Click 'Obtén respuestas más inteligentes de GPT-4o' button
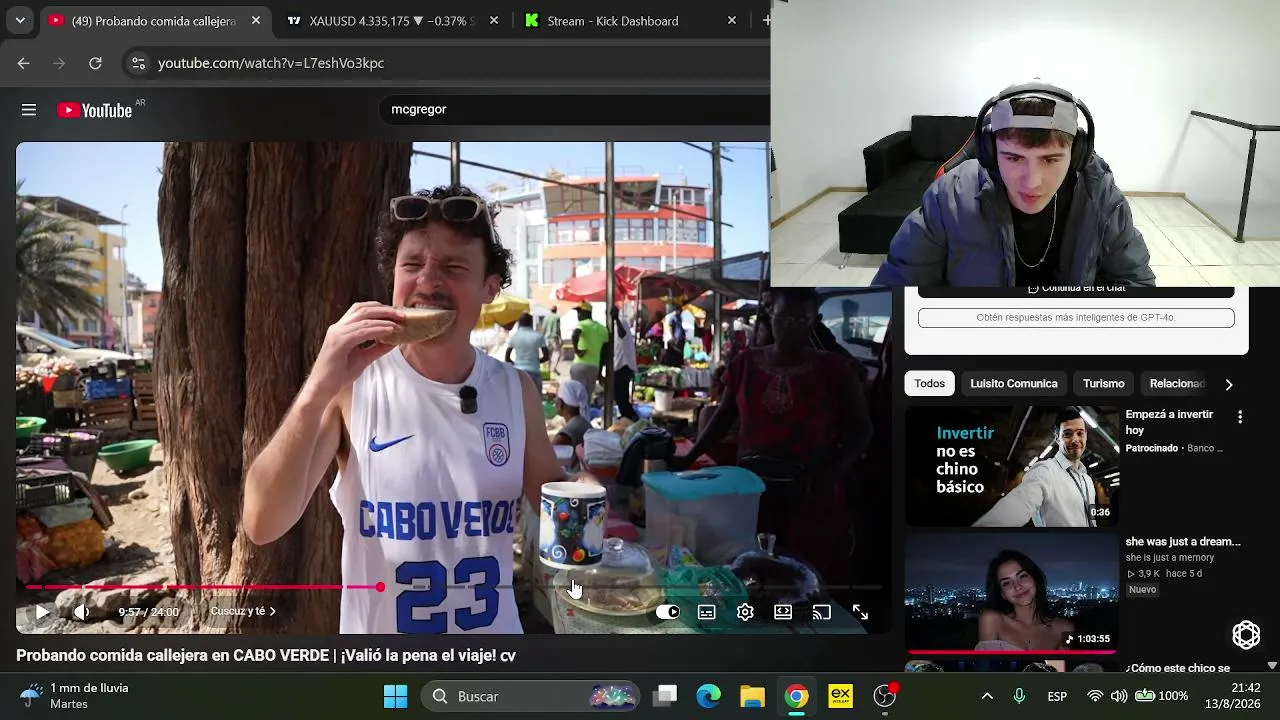The image size is (1280, 720). pos(1076,318)
